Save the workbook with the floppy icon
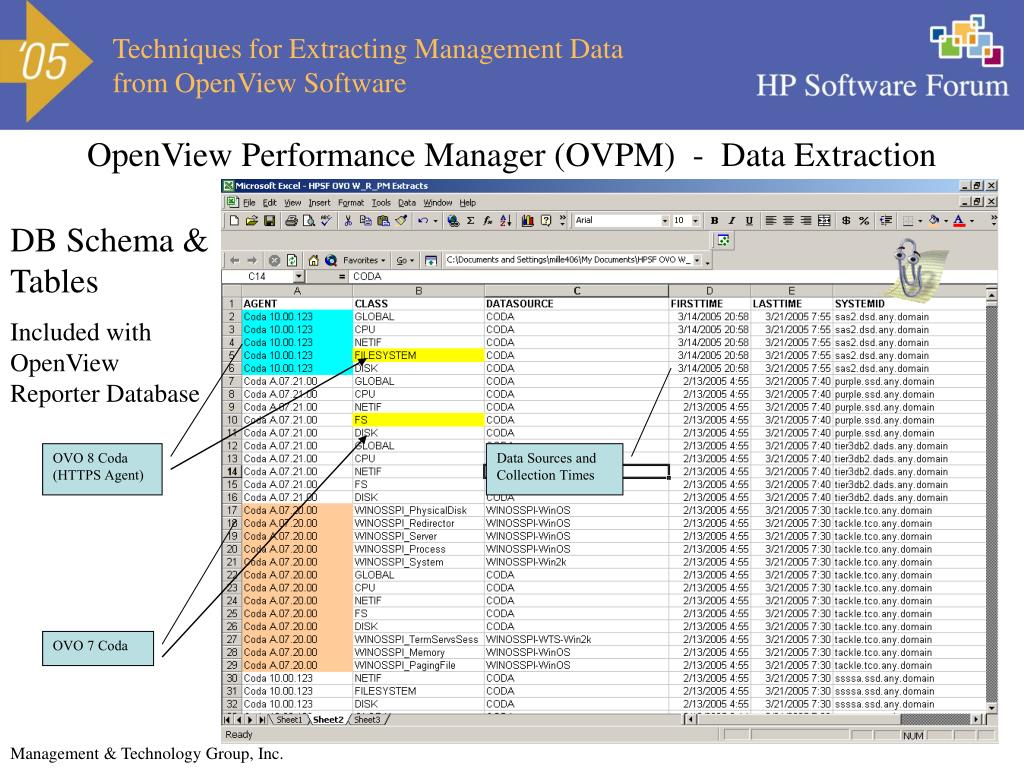 click(269, 221)
